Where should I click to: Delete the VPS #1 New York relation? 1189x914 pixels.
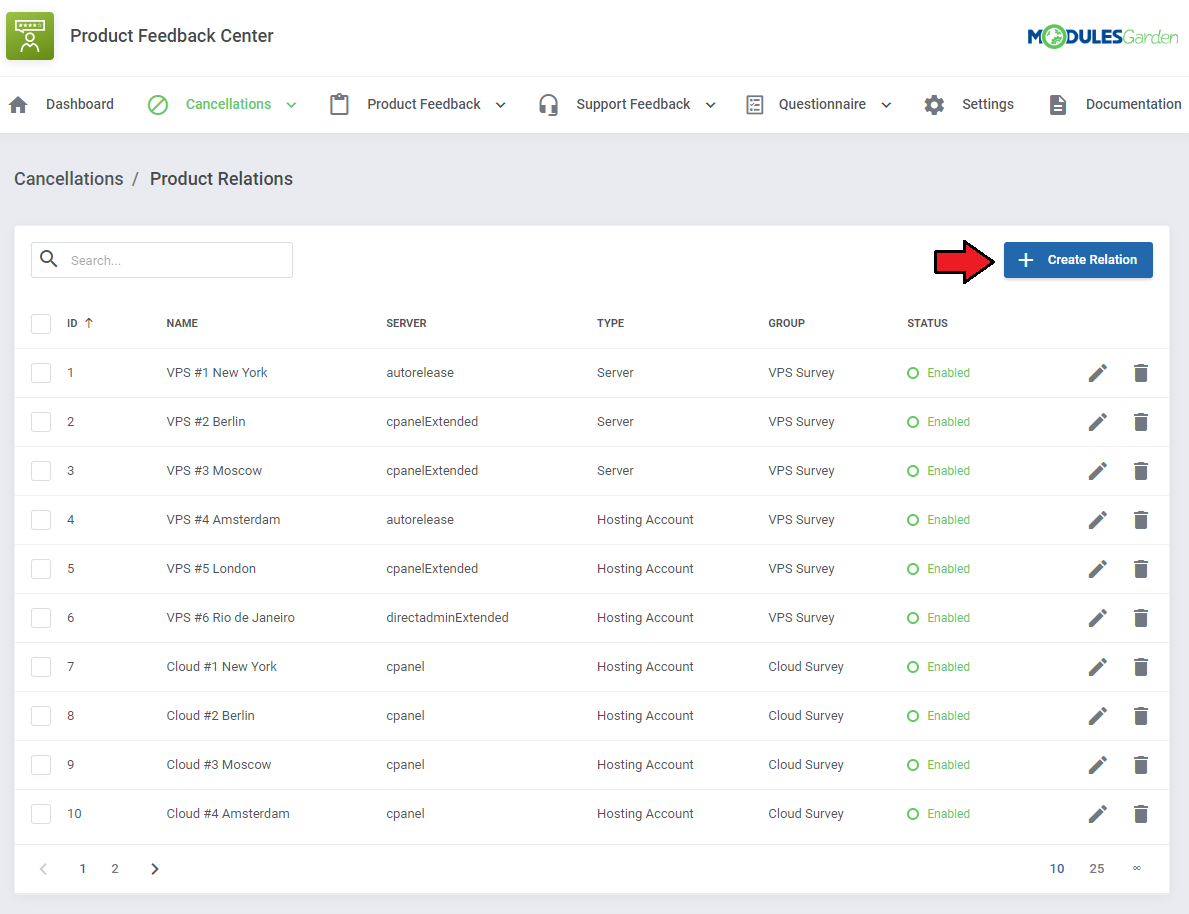coord(1140,373)
